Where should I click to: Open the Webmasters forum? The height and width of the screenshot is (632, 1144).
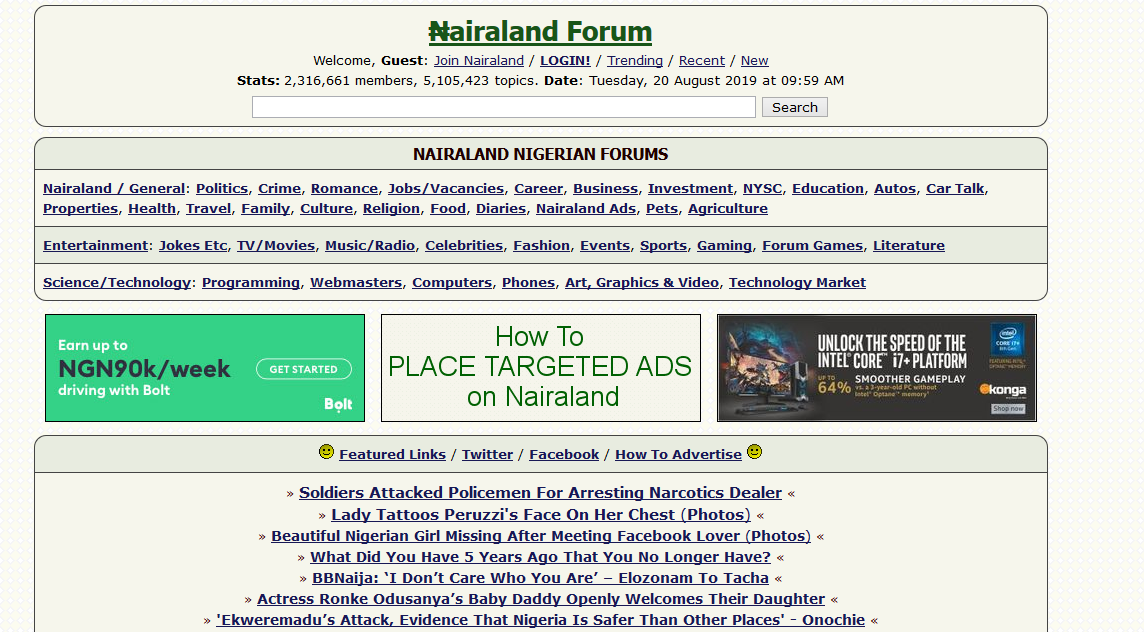[x=356, y=282]
